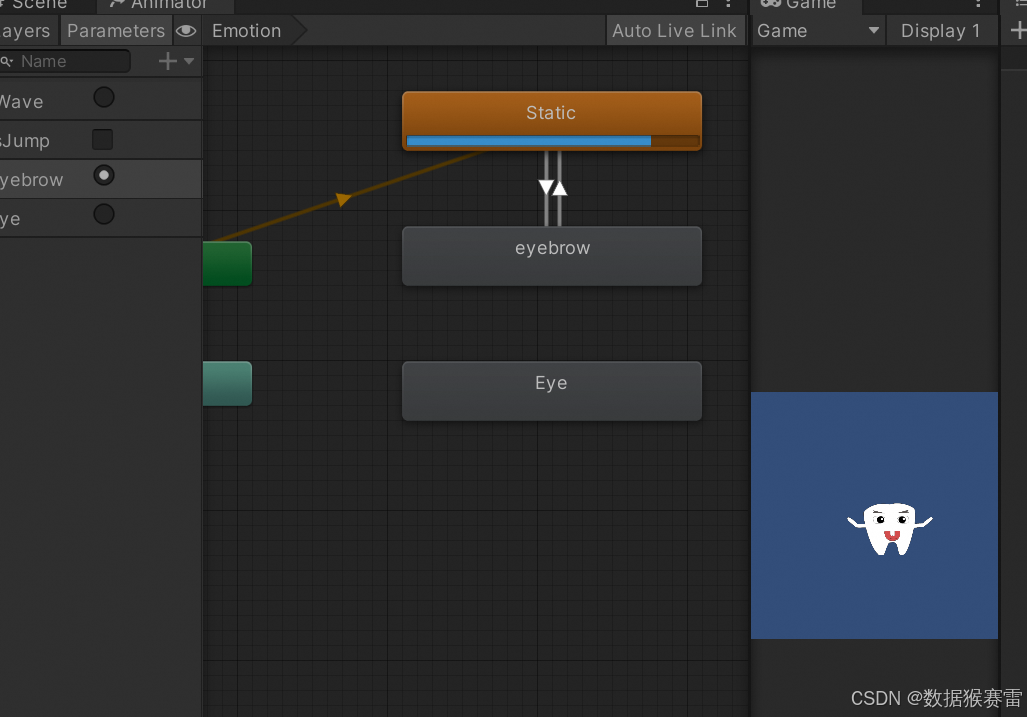The image size is (1027, 717).
Task: Click the eyebrow trigger radio button
Action: click(103, 175)
